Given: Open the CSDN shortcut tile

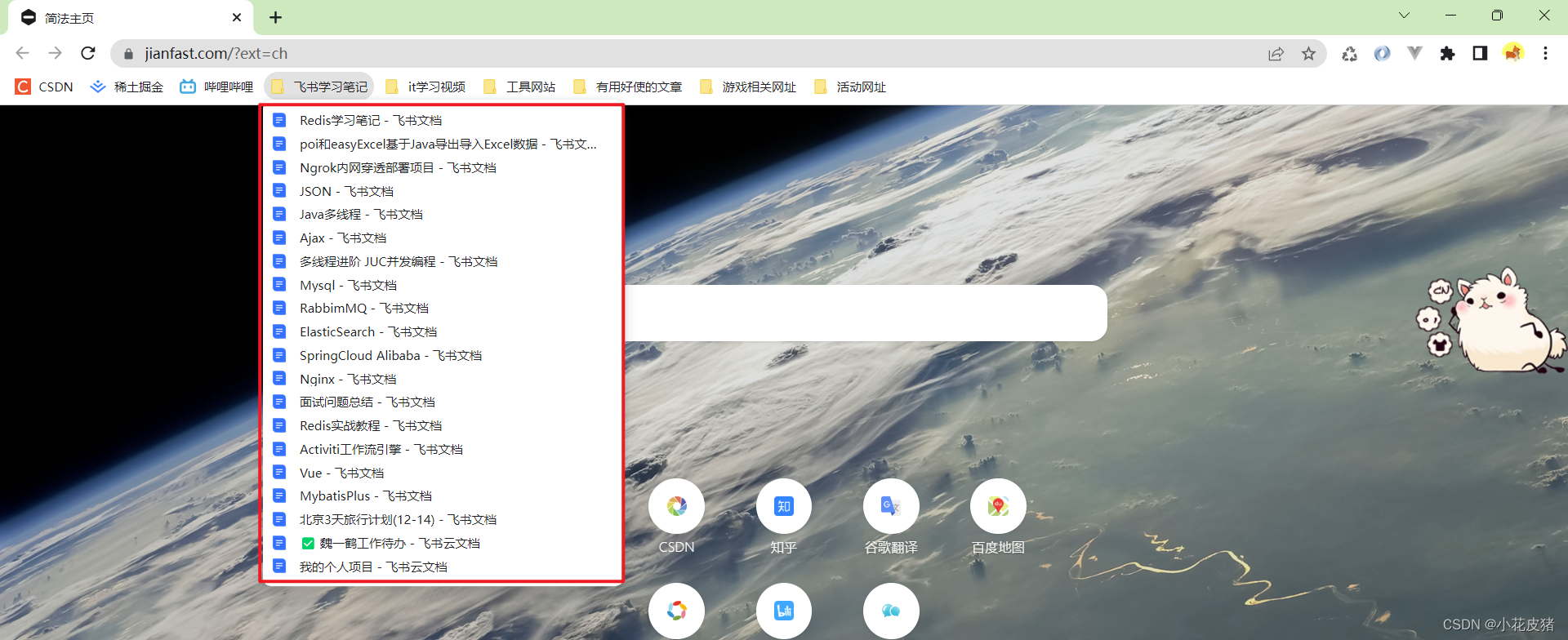Looking at the screenshot, I should pyautogui.click(x=676, y=506).
